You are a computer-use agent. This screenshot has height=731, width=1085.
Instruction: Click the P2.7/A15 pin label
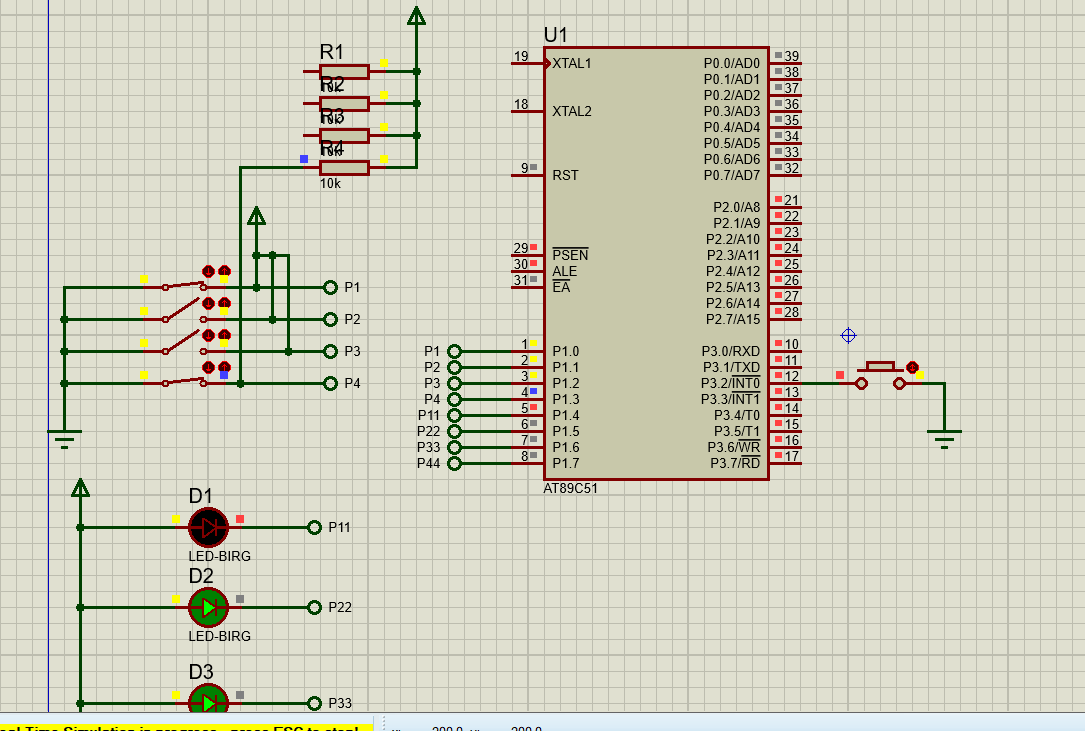[733, 320]
